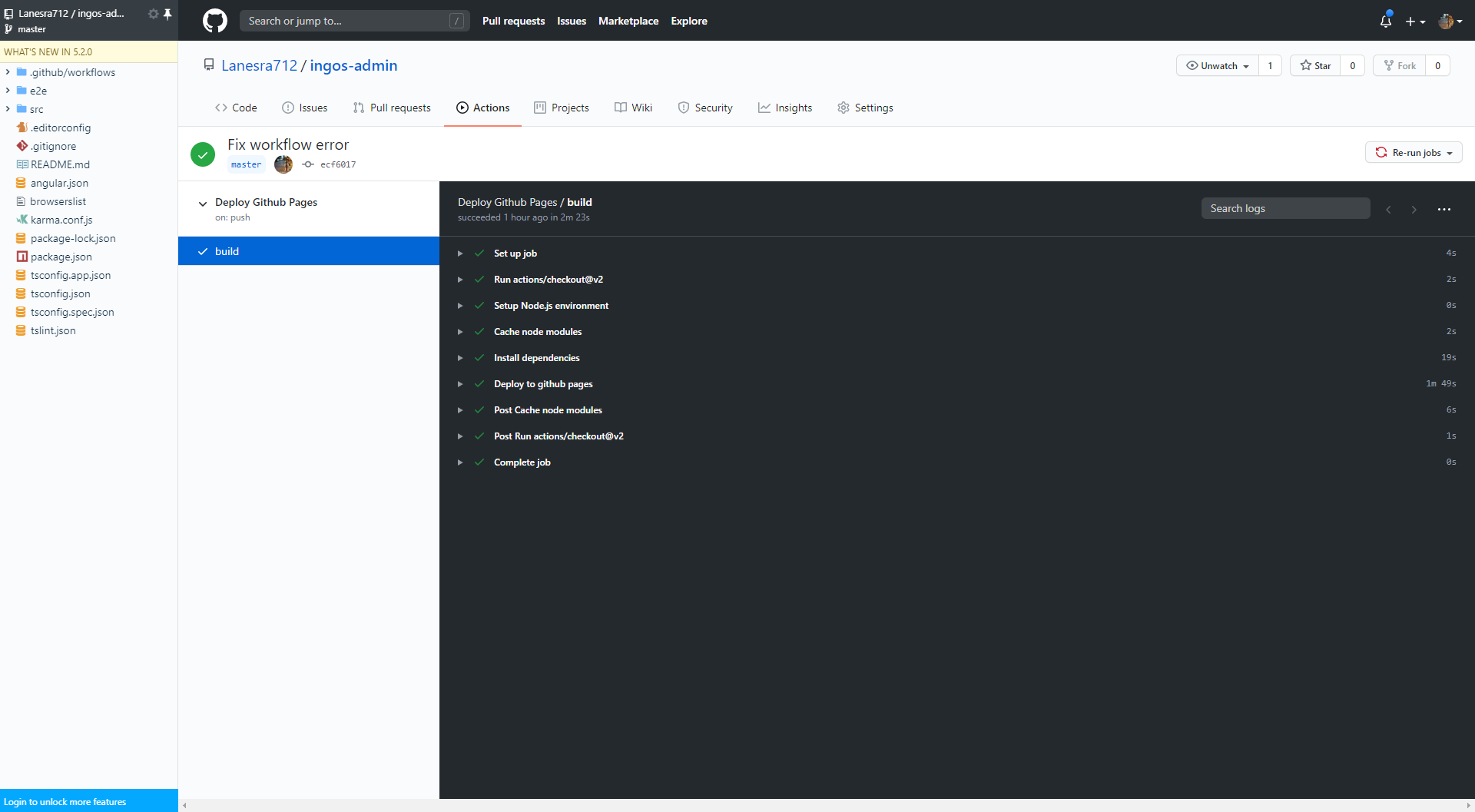Click the Search logs field
Viewport: 1475px width, 812px height.
pos(1285,208)
